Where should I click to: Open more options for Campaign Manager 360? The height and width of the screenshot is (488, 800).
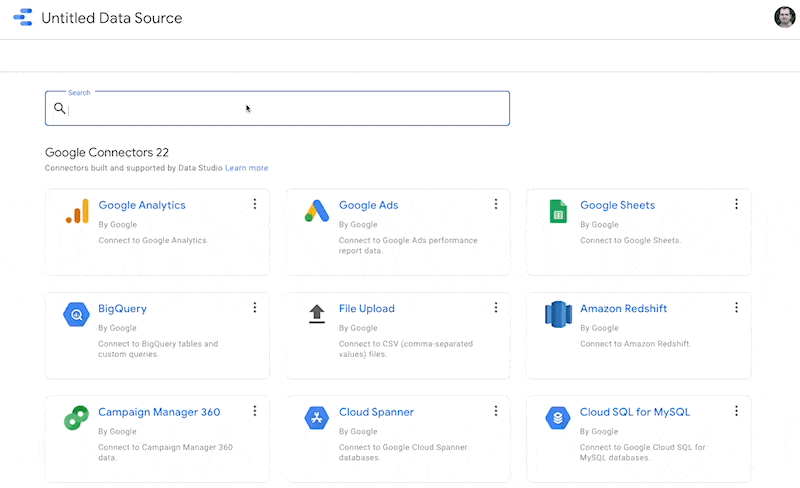tap(255, 411)
